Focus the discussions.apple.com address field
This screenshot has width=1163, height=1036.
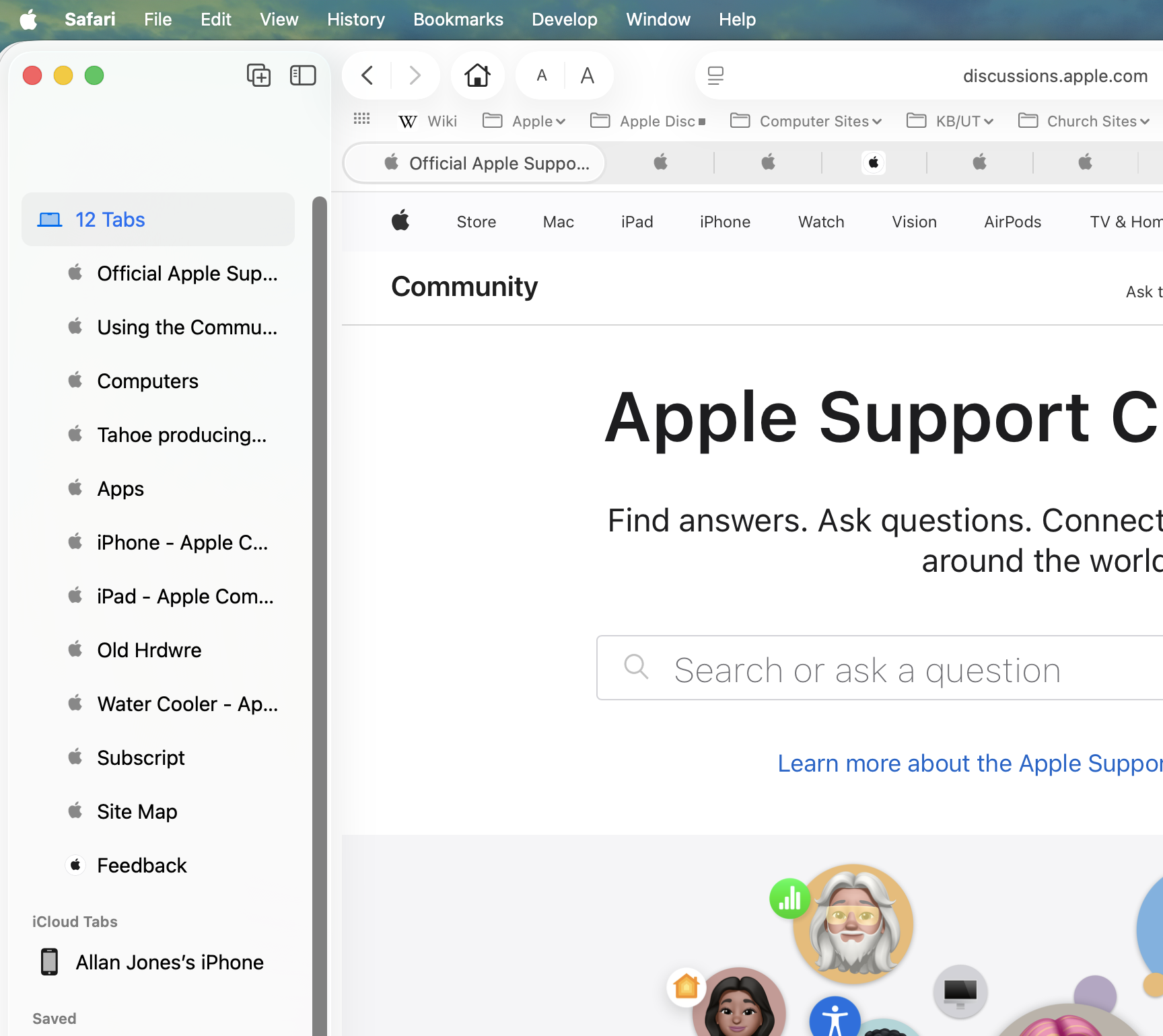(1055, 75)
